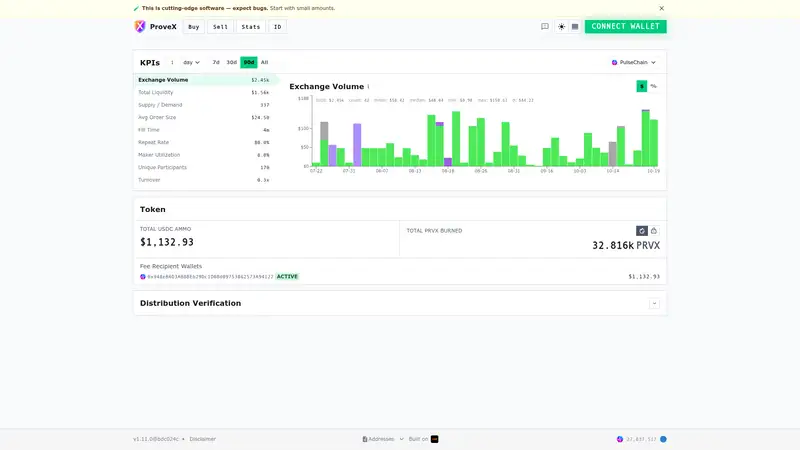Switch chart to dollar ($) mode
Viewport: 800px width, 450px height.
(642, 86)
